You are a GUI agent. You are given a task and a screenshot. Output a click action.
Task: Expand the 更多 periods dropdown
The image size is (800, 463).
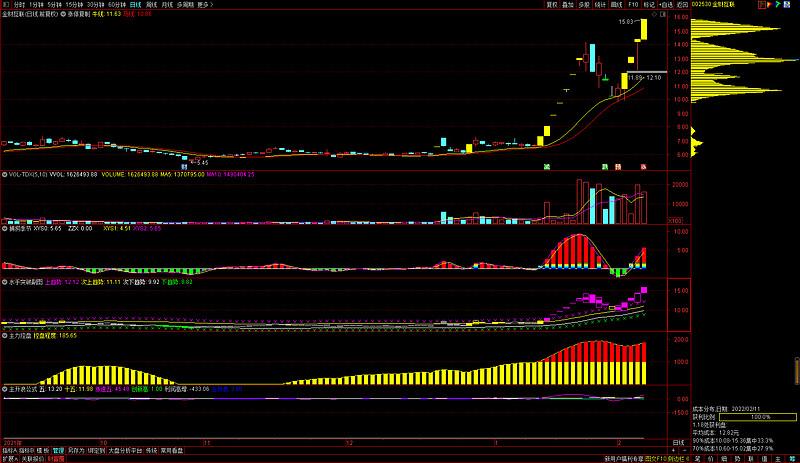205,4
